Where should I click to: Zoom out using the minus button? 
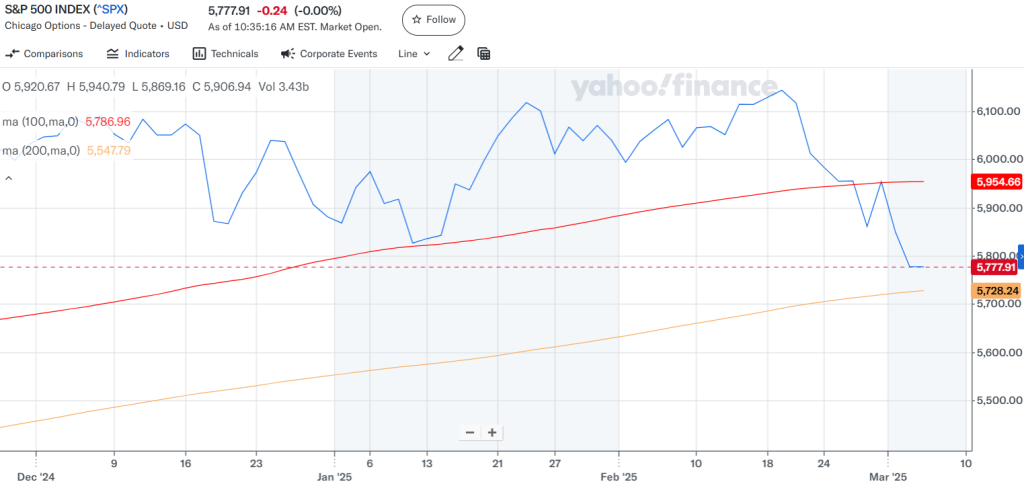tap(471, 433)
